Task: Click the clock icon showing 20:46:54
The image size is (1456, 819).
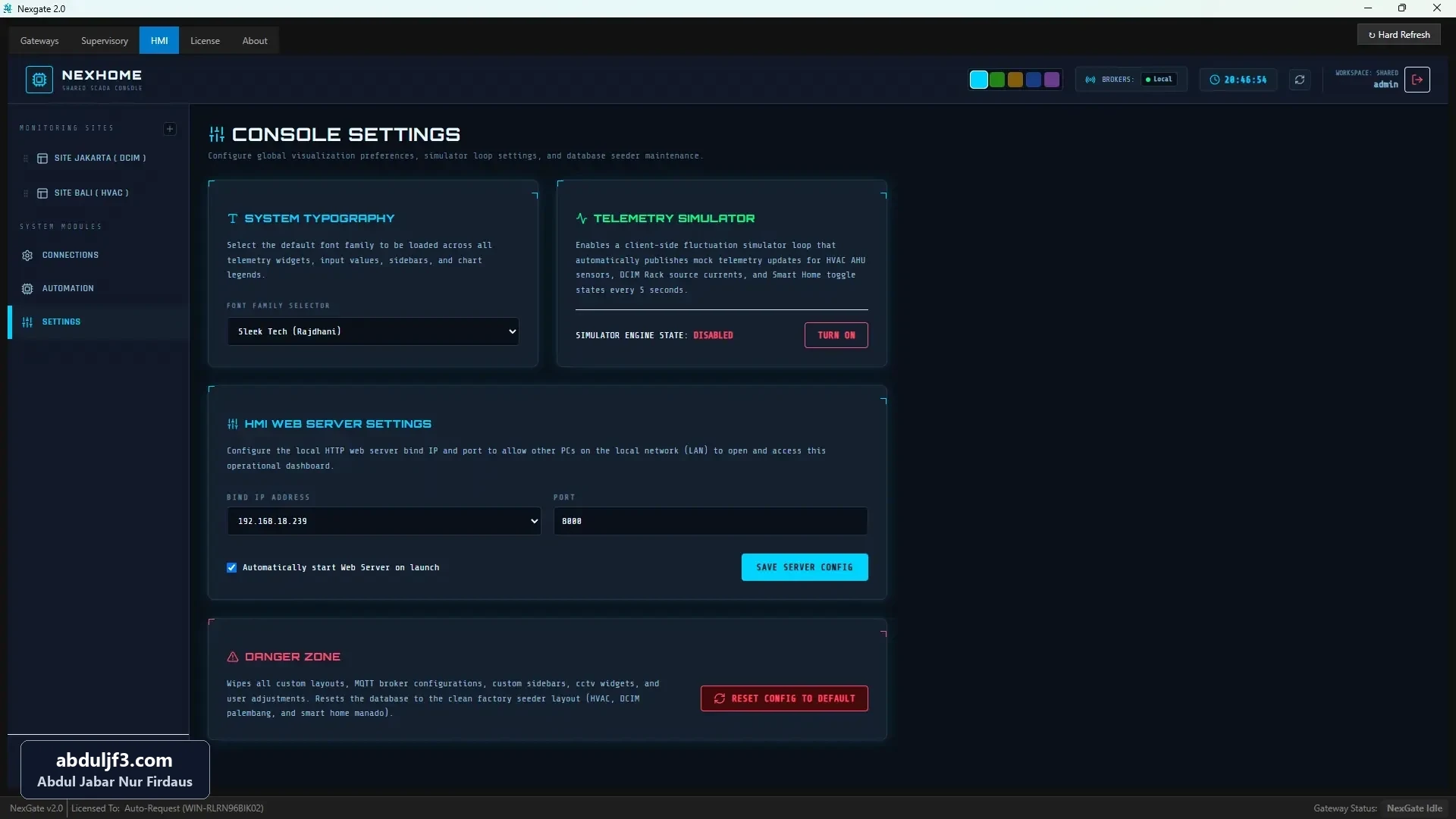Action: tap(1215, 80)
